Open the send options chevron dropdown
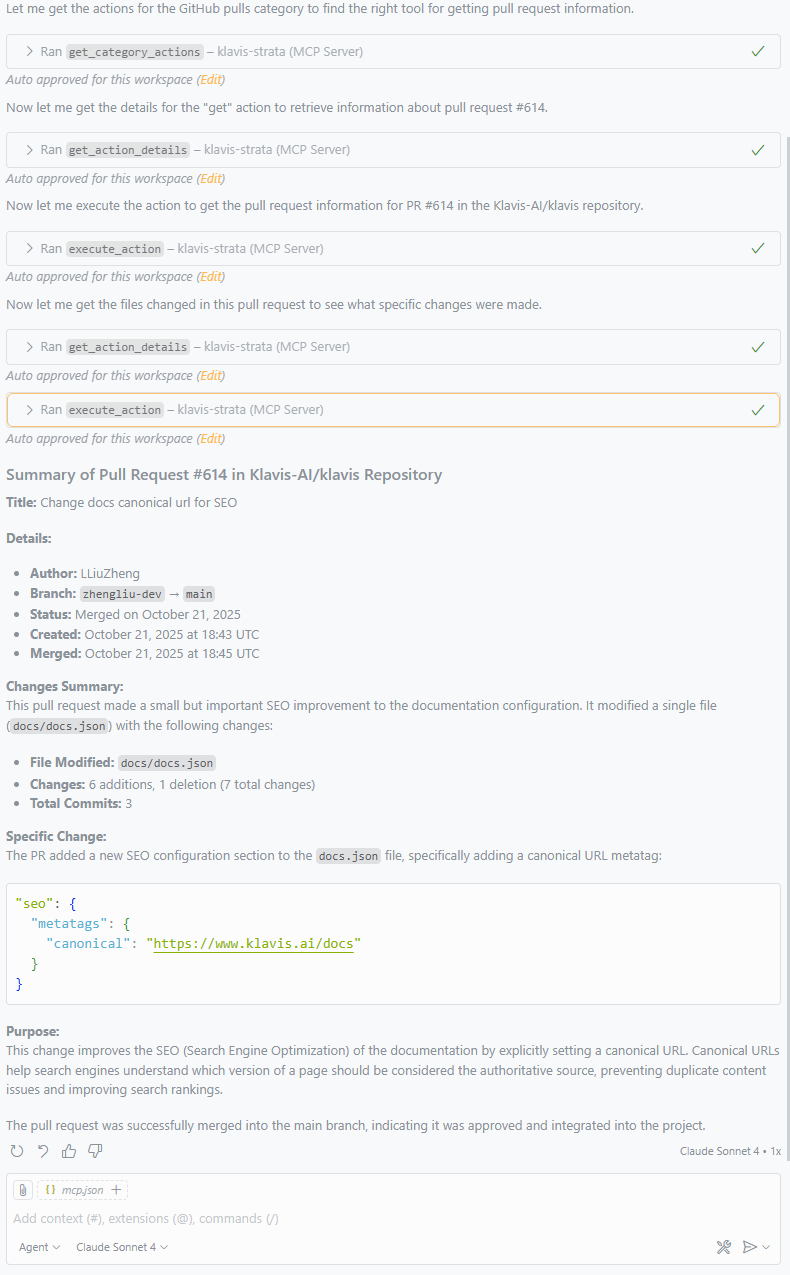 (x=765, y=1247)
